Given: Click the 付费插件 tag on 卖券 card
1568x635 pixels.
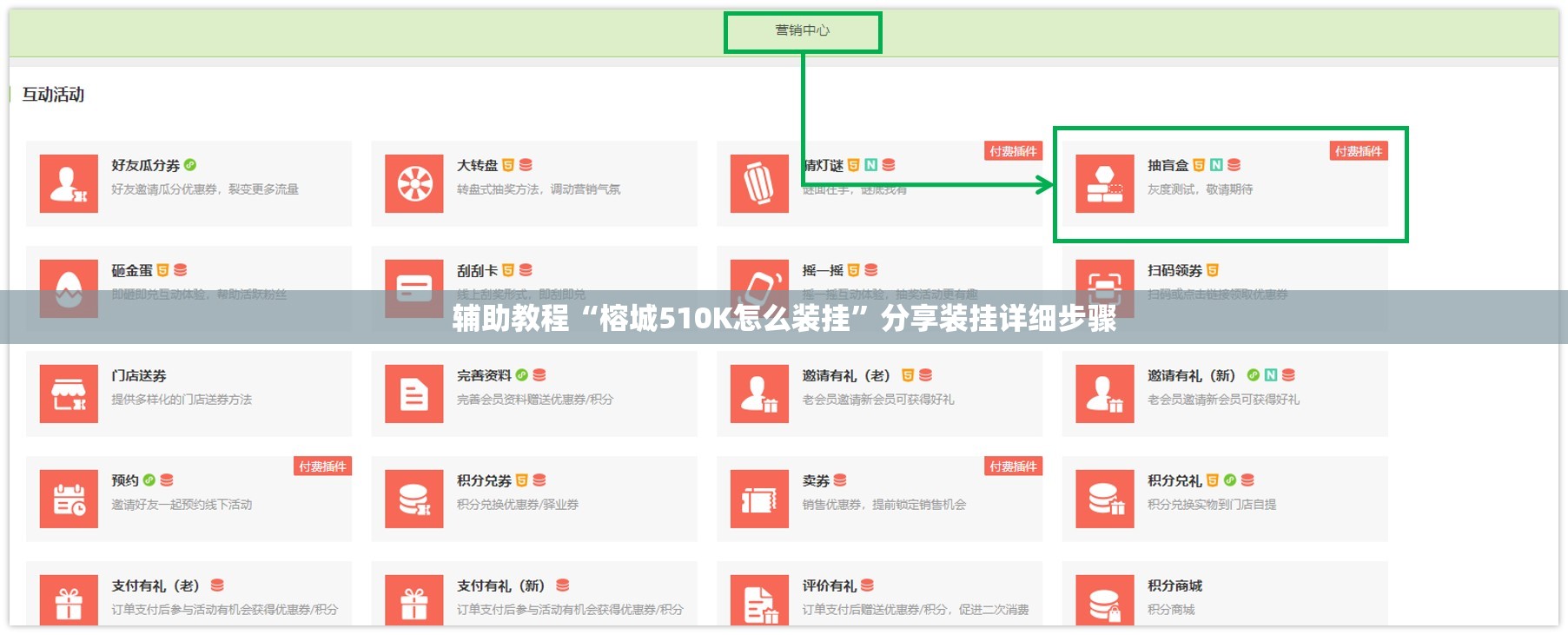Looking at the screenshot, I should pyautogui.click(x=1013, y=466).
